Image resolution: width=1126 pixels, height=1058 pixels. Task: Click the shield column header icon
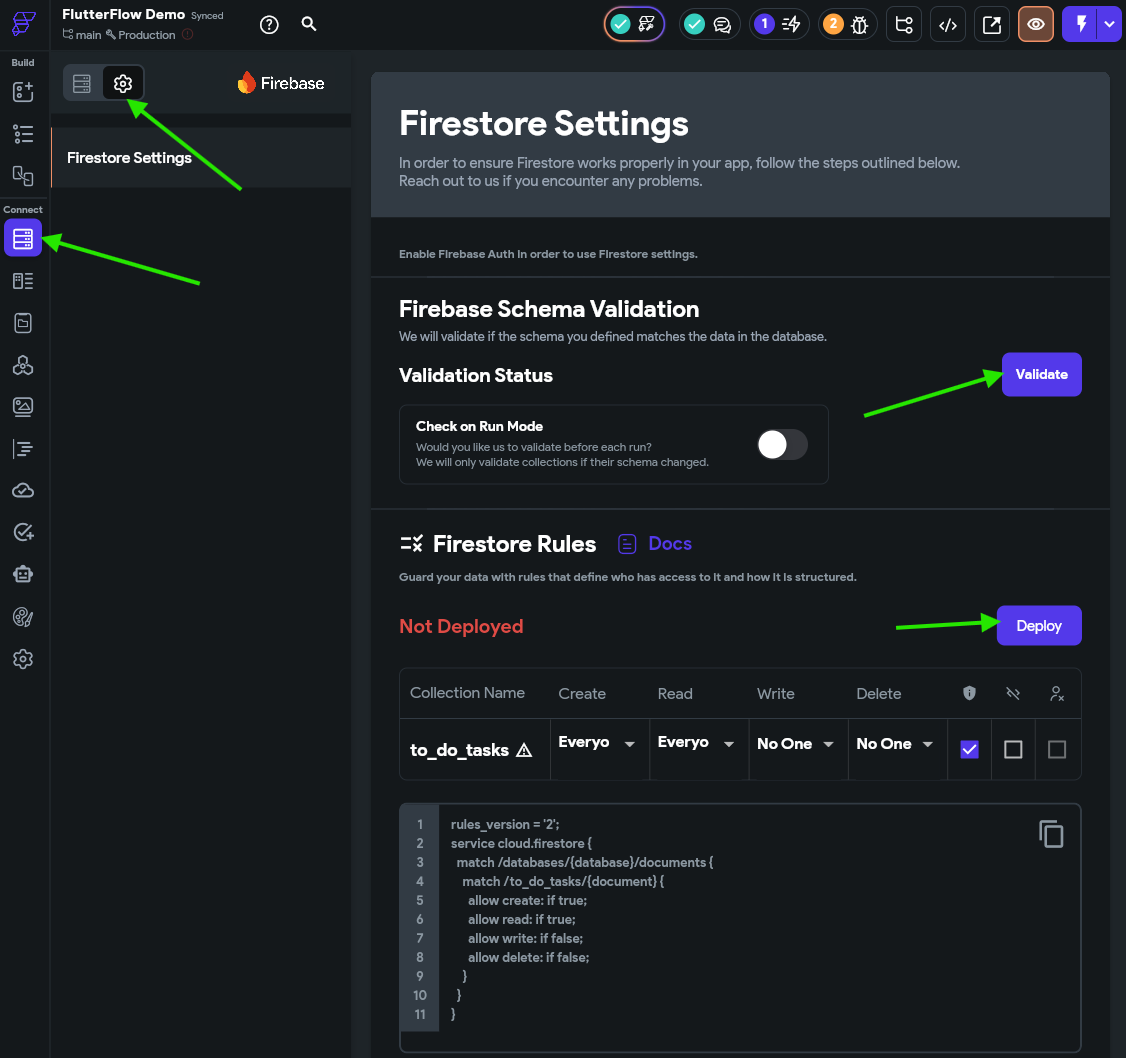click(x=969, y=693)
